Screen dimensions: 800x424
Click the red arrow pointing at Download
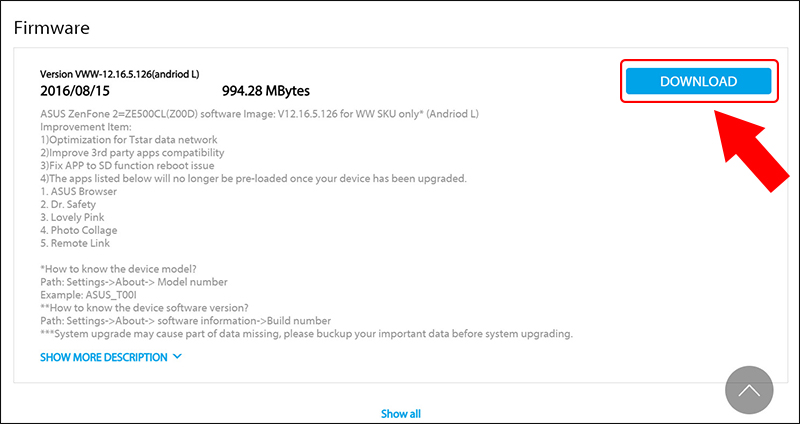[754, 151]
